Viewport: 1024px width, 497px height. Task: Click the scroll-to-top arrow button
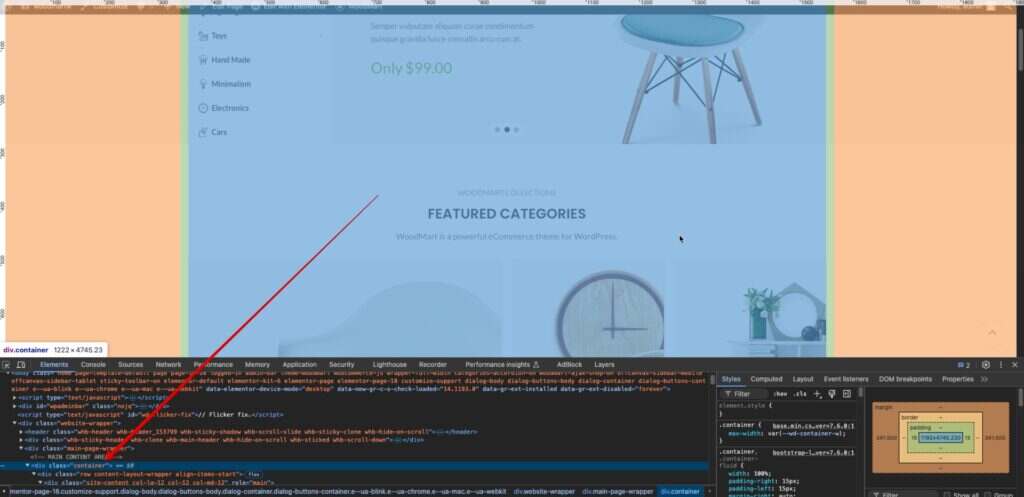(992, 332)
